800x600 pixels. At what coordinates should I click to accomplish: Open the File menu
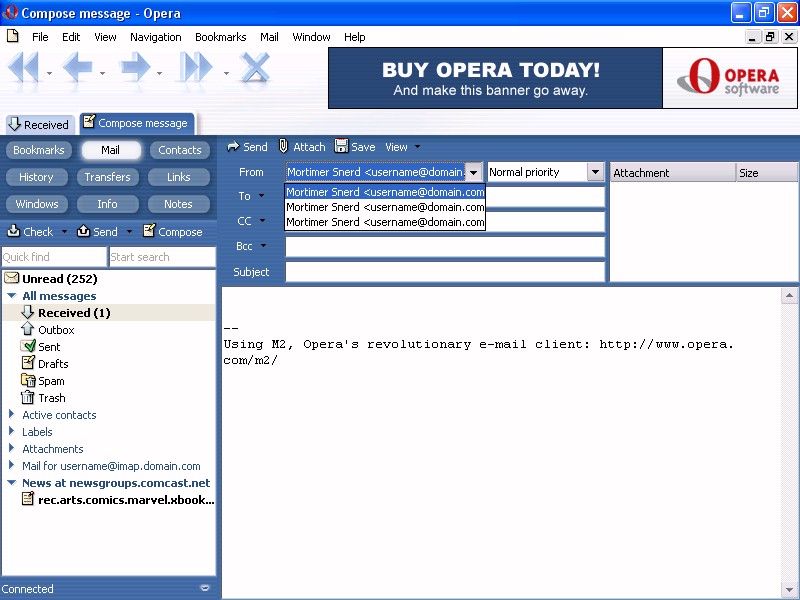point(40,37)
